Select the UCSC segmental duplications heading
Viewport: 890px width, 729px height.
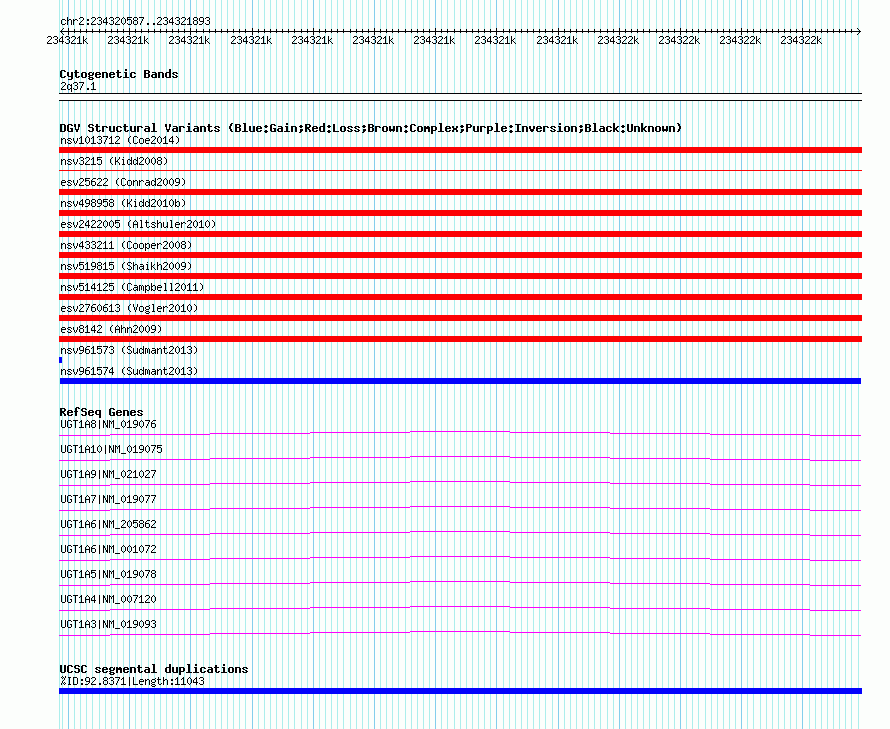(x=154, y=669)
